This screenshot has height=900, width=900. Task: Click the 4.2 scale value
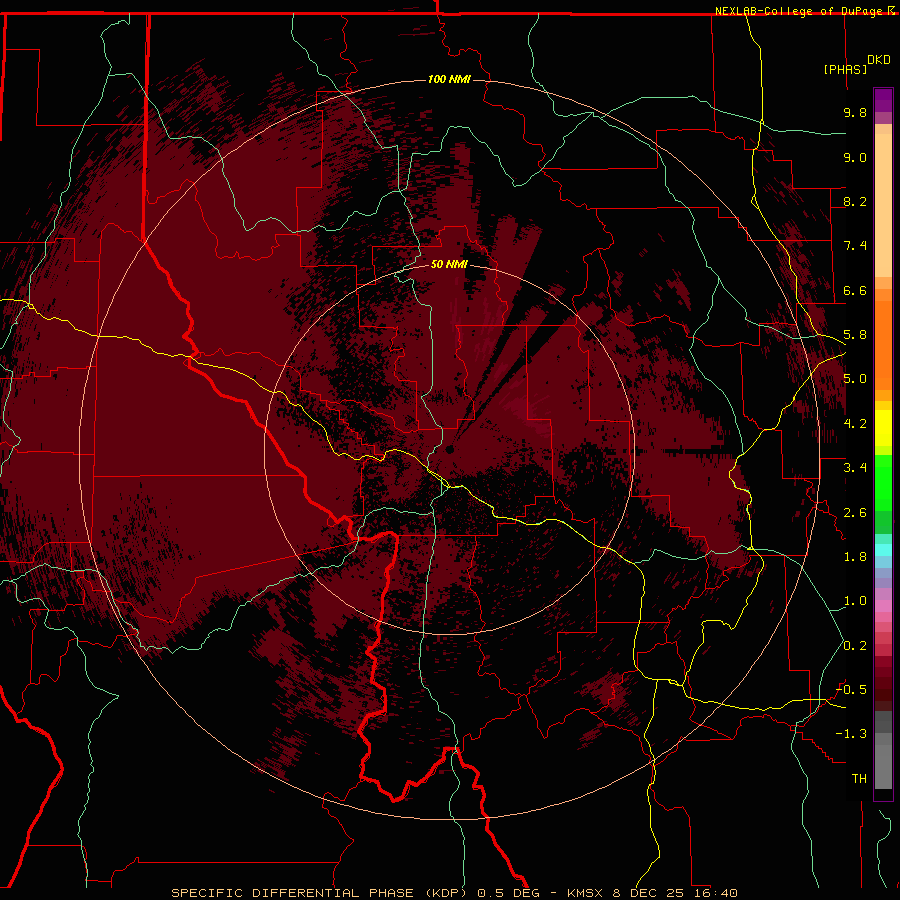click(855, 424)
